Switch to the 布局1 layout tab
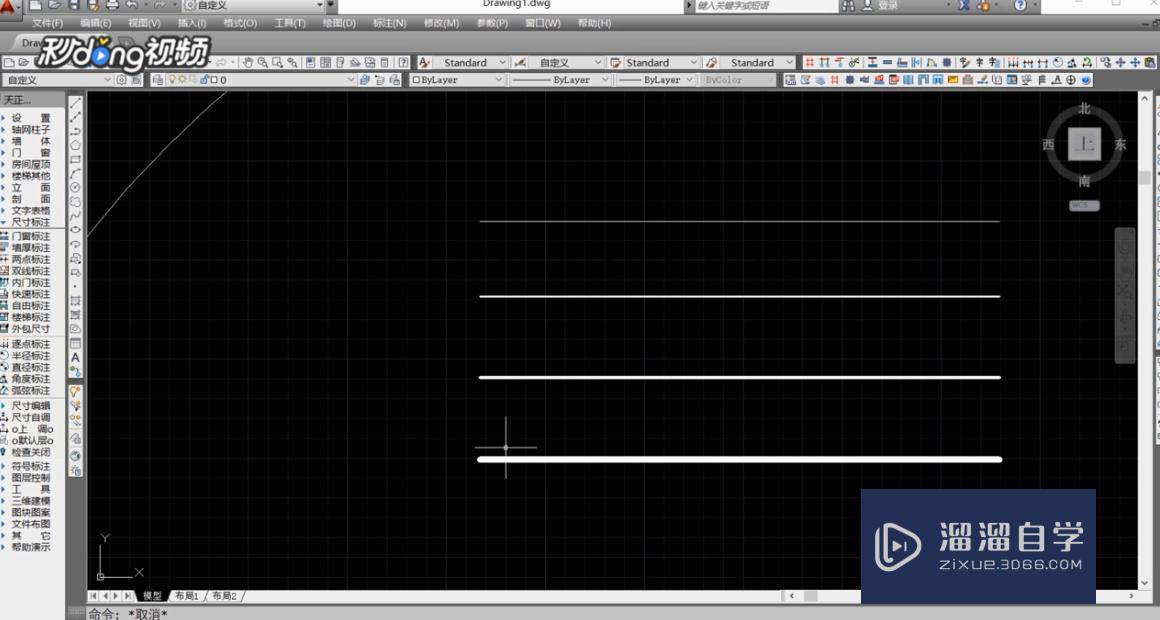Viewport: 1160px width, 620px height. 186,596
